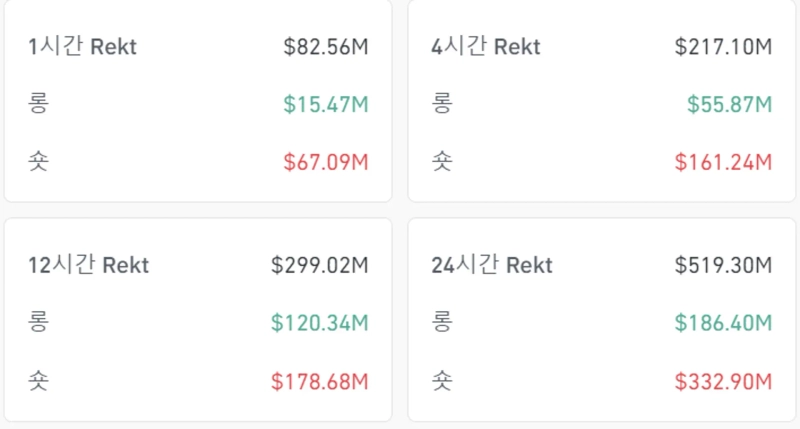
Task: Select the $178.68M short value
Action: (320, 381)
